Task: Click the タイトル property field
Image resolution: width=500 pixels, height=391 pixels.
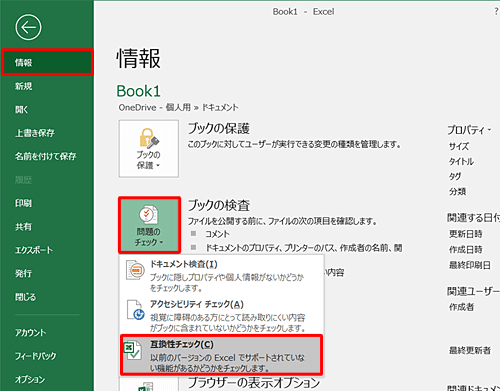Action: pos(461,161)
